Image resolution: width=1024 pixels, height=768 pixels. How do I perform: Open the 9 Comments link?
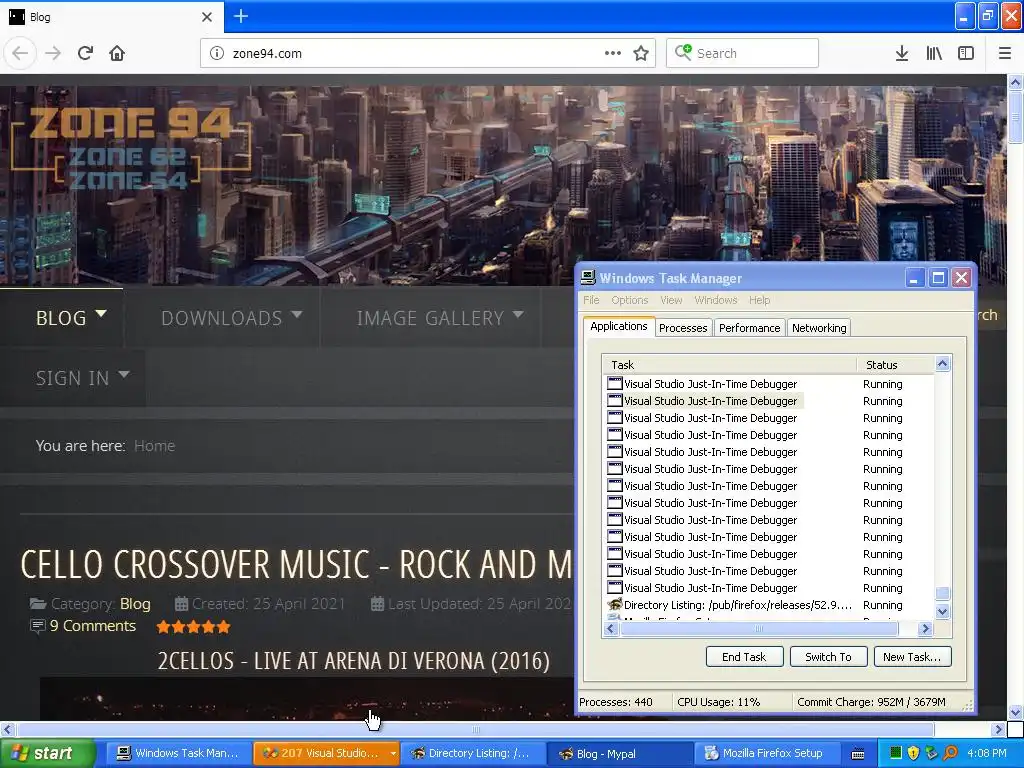(x=93, y=626)
